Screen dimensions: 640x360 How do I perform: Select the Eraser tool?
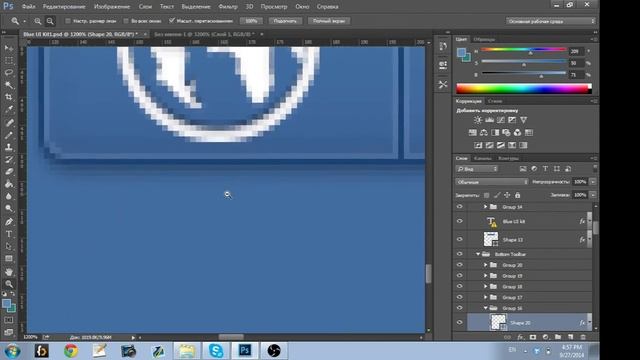click(x=9, y=172)
